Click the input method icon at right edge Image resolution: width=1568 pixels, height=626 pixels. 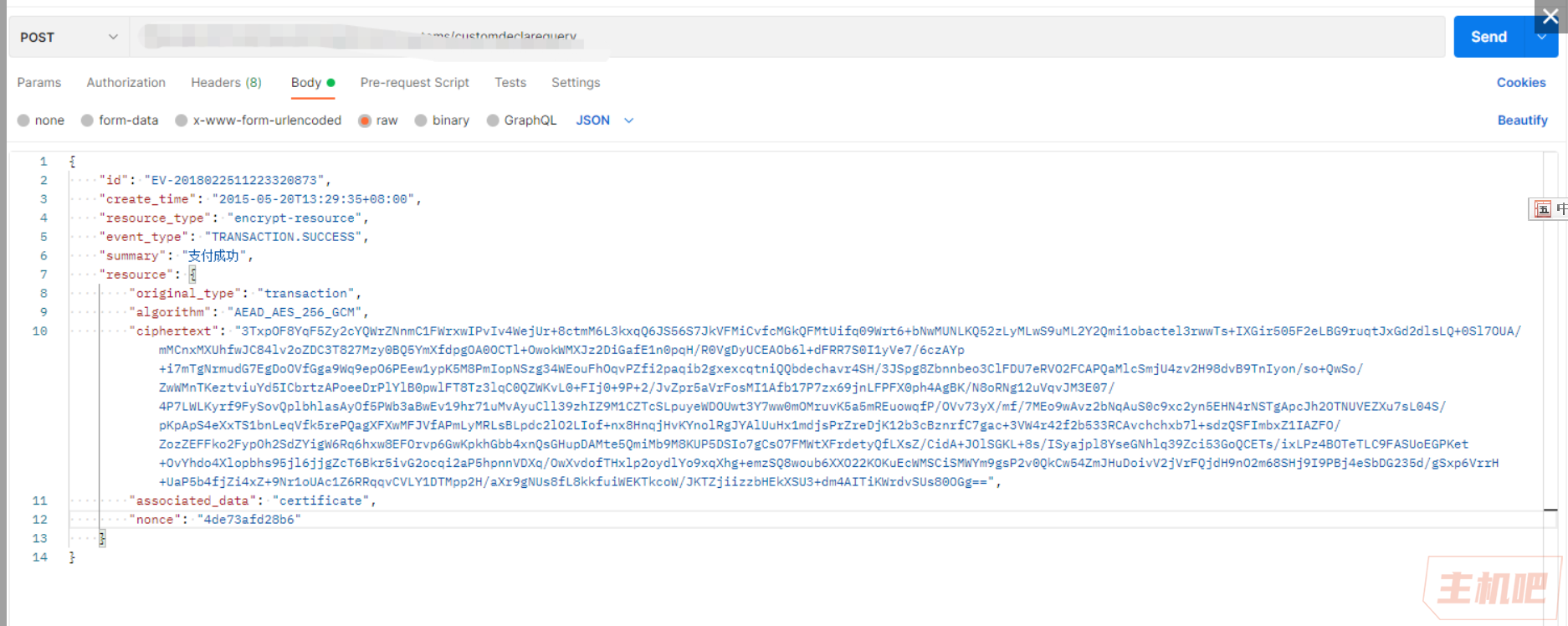(x=1543, y=209)
